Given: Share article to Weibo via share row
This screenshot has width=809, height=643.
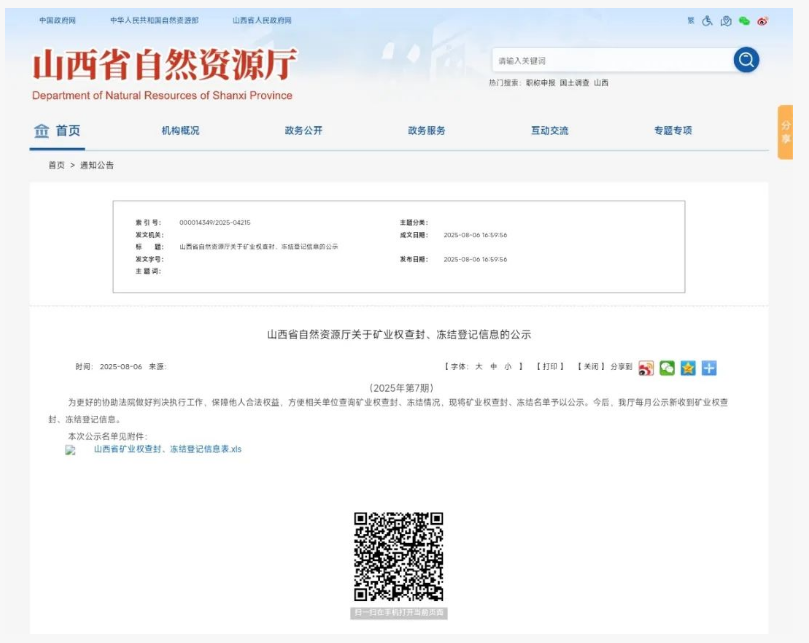Looking at the screenshot, I should pos(646,368).
